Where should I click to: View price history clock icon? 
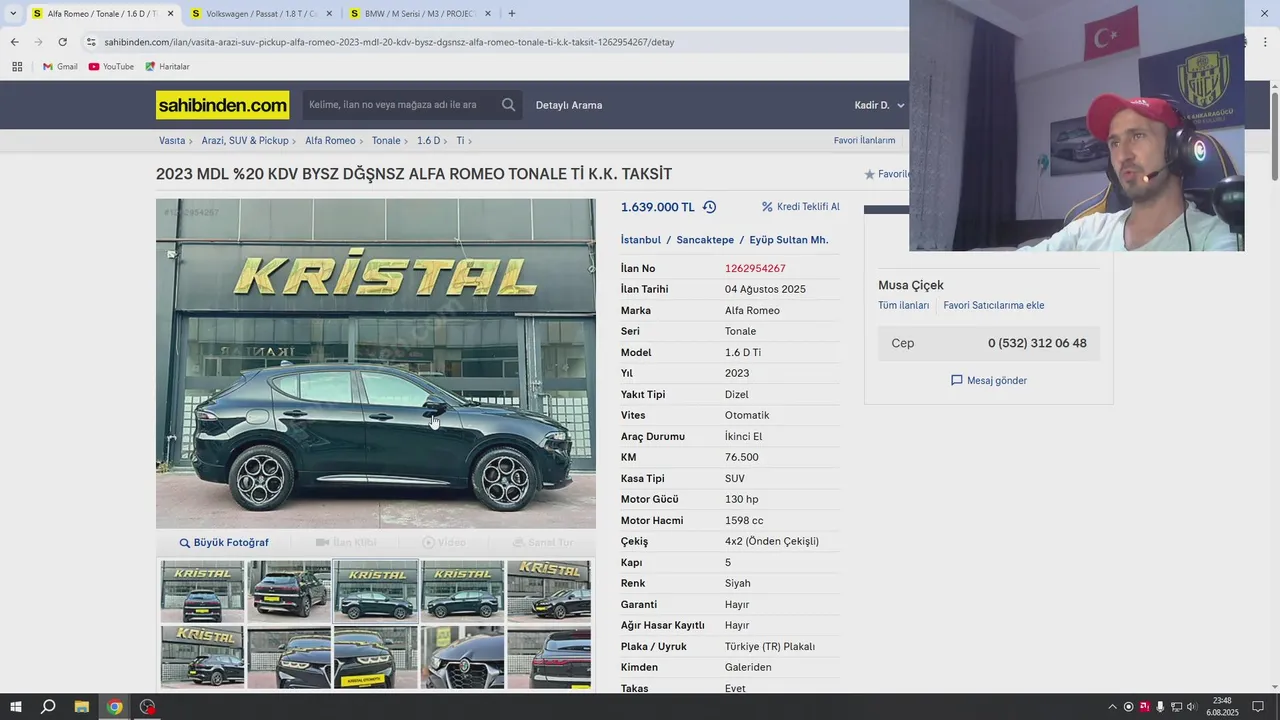coord(709,207)
